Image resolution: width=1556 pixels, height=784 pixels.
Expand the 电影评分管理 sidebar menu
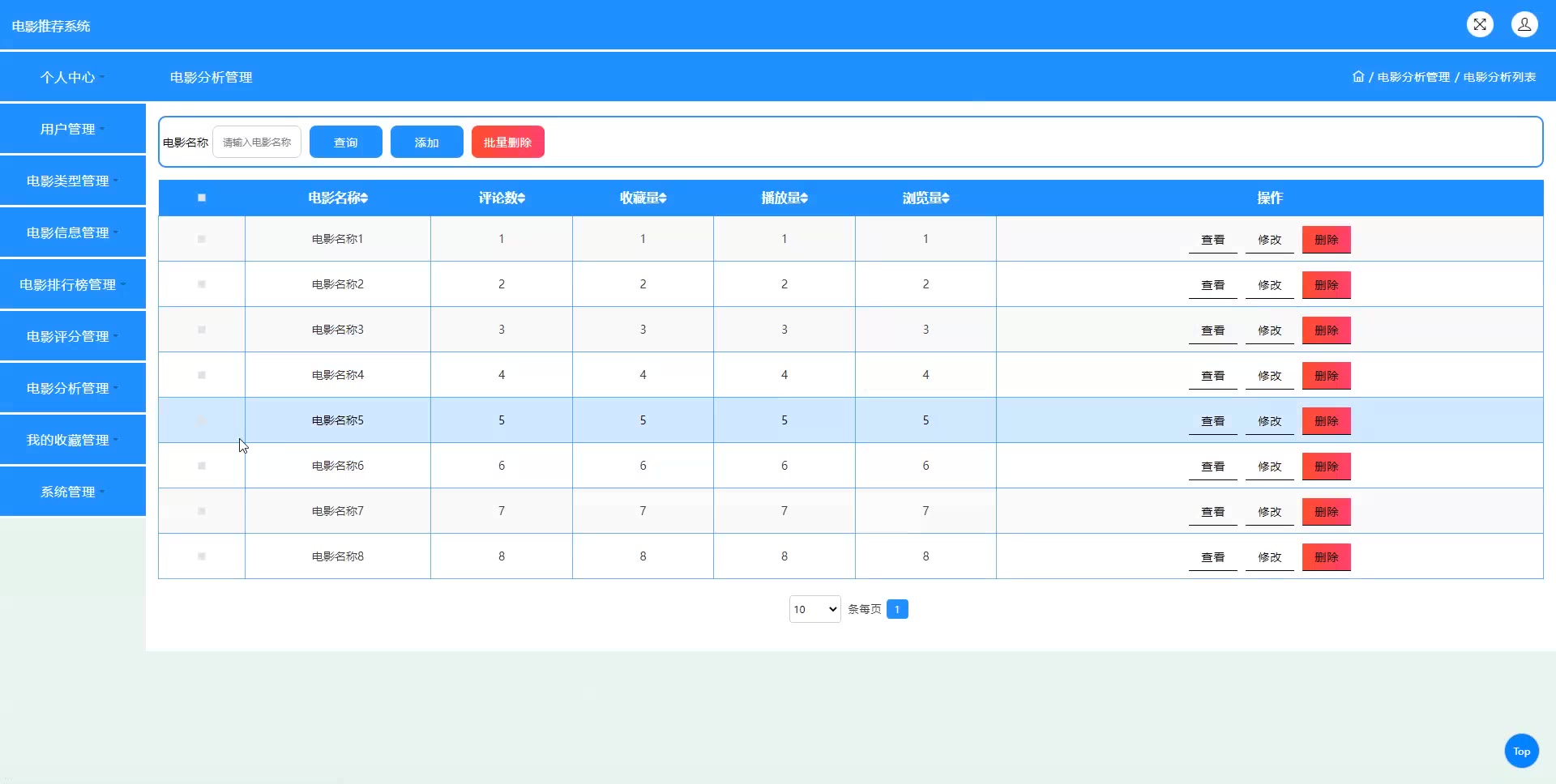coord(73,336)
